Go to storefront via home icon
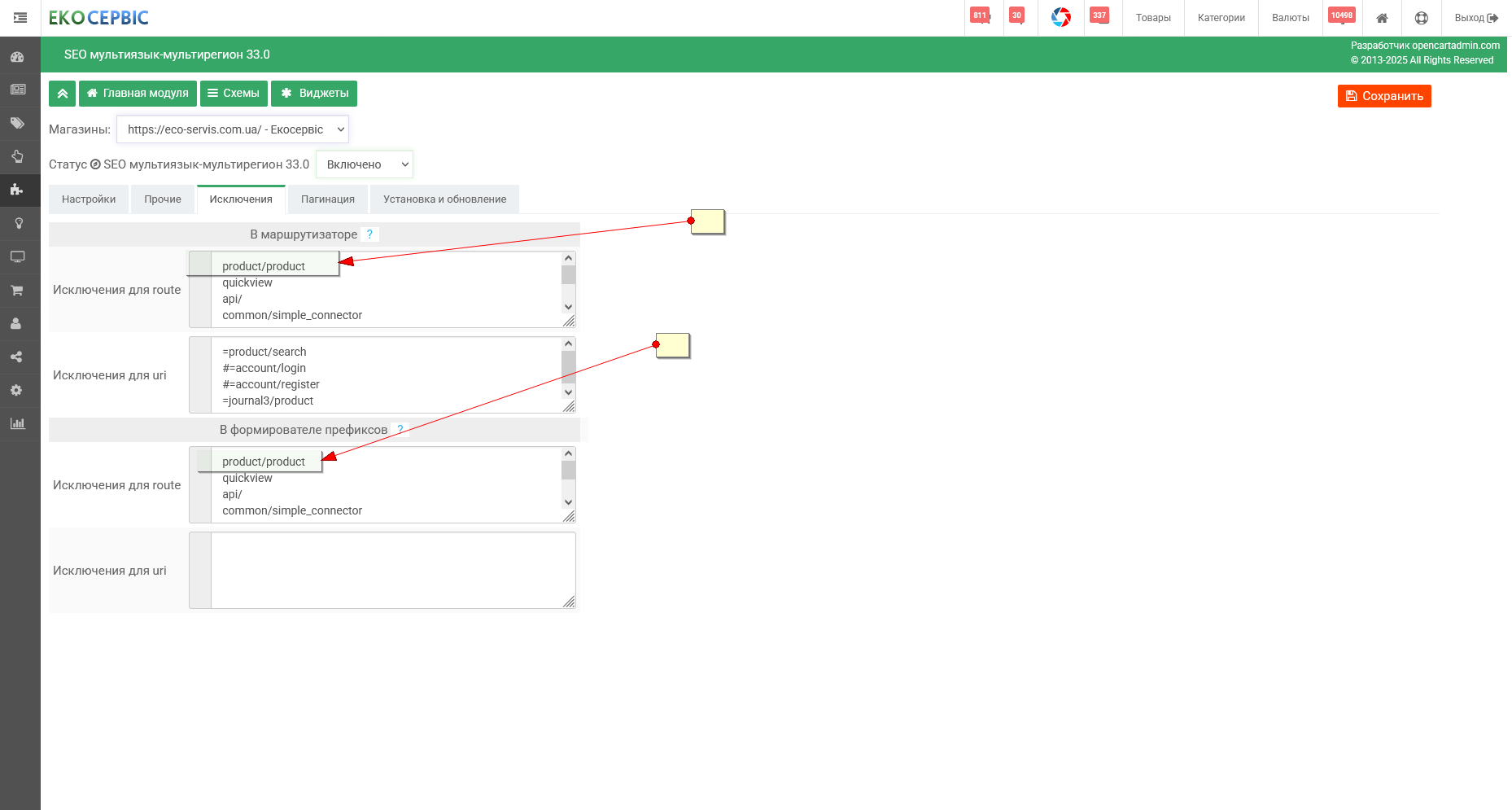The height and width of the screenshot is (810, 1512). click(1382, 18)
